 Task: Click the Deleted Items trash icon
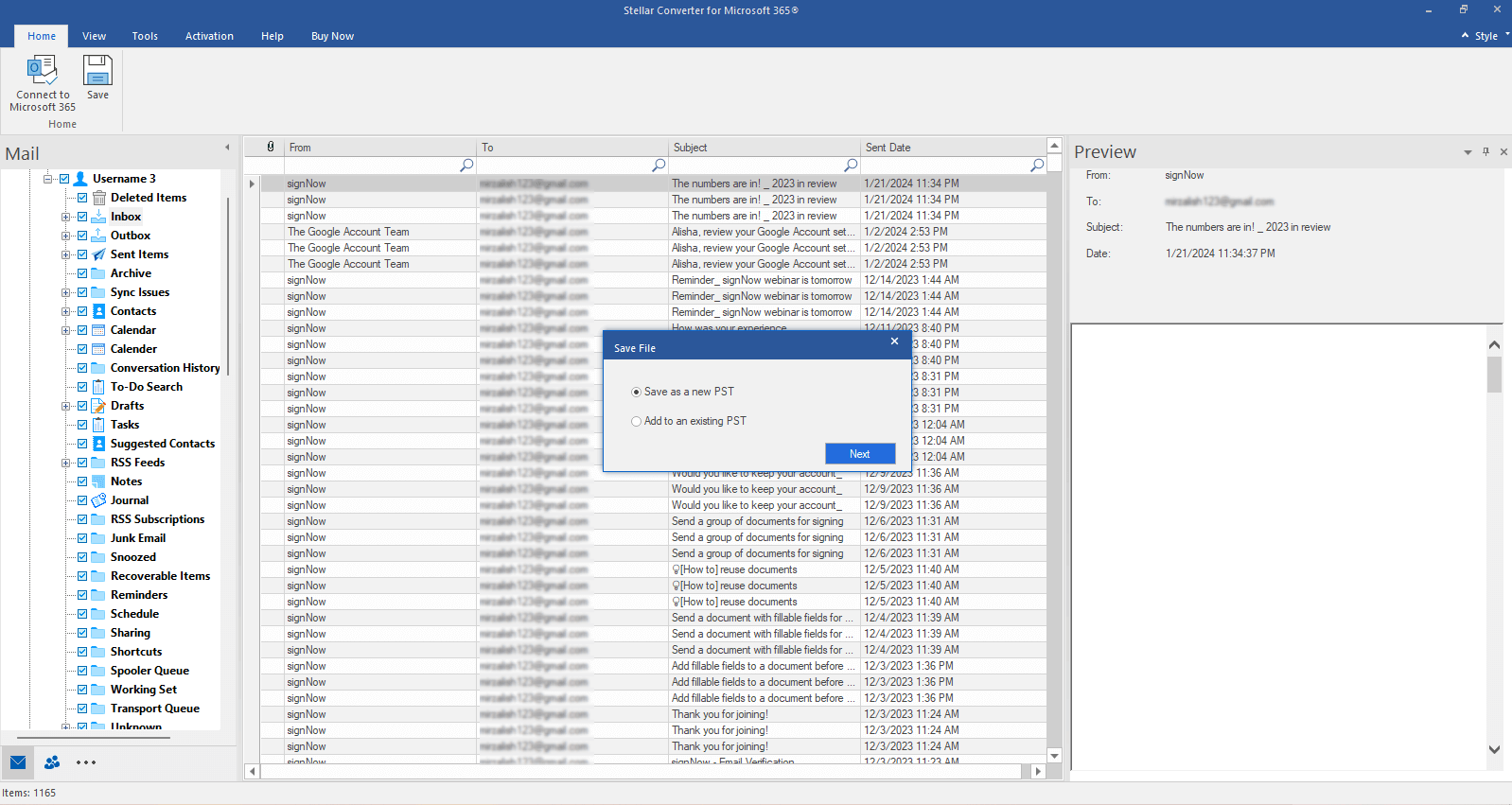point(99,198)
